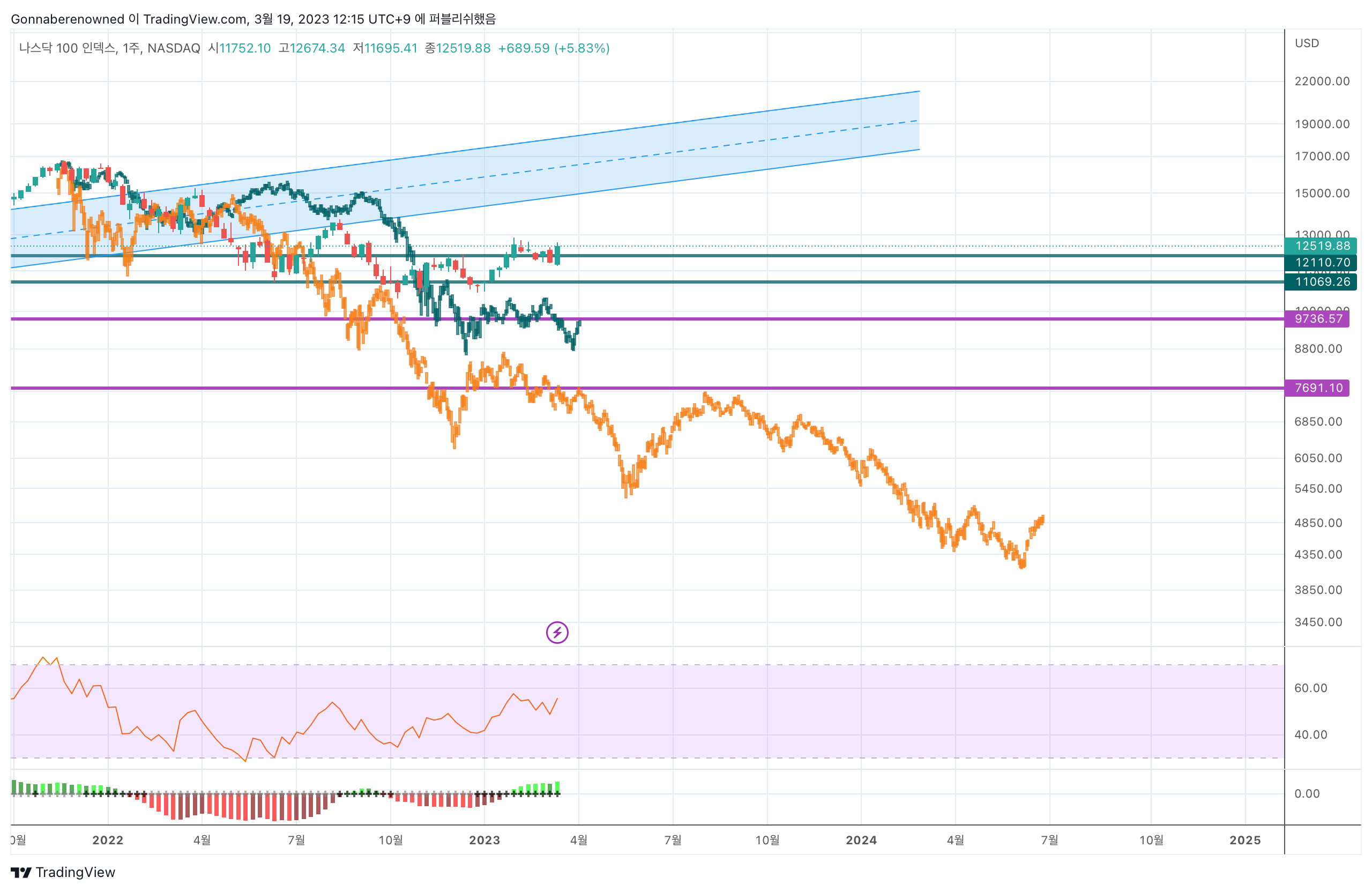Click the 19000.00 price axis value
Viewport: 1372px width, 892px height.
(x=1322, y=124)
